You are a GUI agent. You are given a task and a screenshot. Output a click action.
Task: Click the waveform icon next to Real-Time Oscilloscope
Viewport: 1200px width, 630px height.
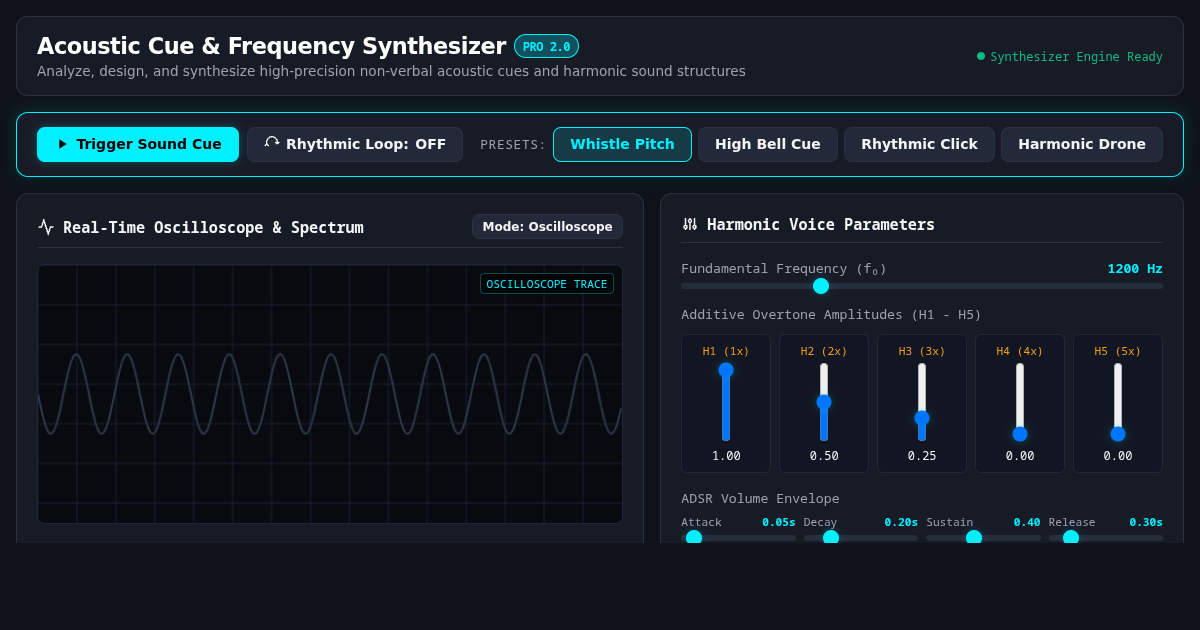click(46, 227)
